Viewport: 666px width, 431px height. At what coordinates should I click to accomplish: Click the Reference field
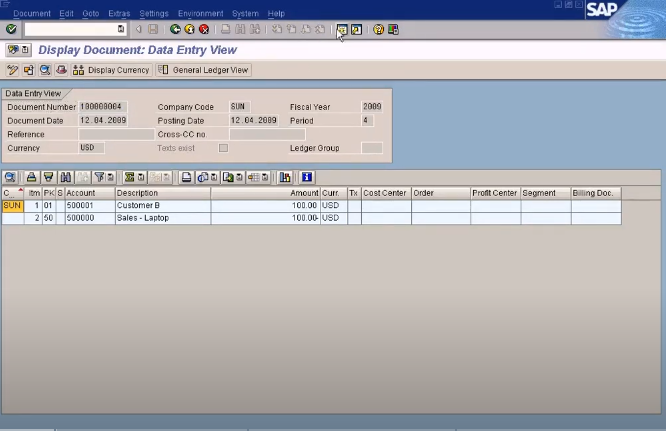[x=116, y=134]
